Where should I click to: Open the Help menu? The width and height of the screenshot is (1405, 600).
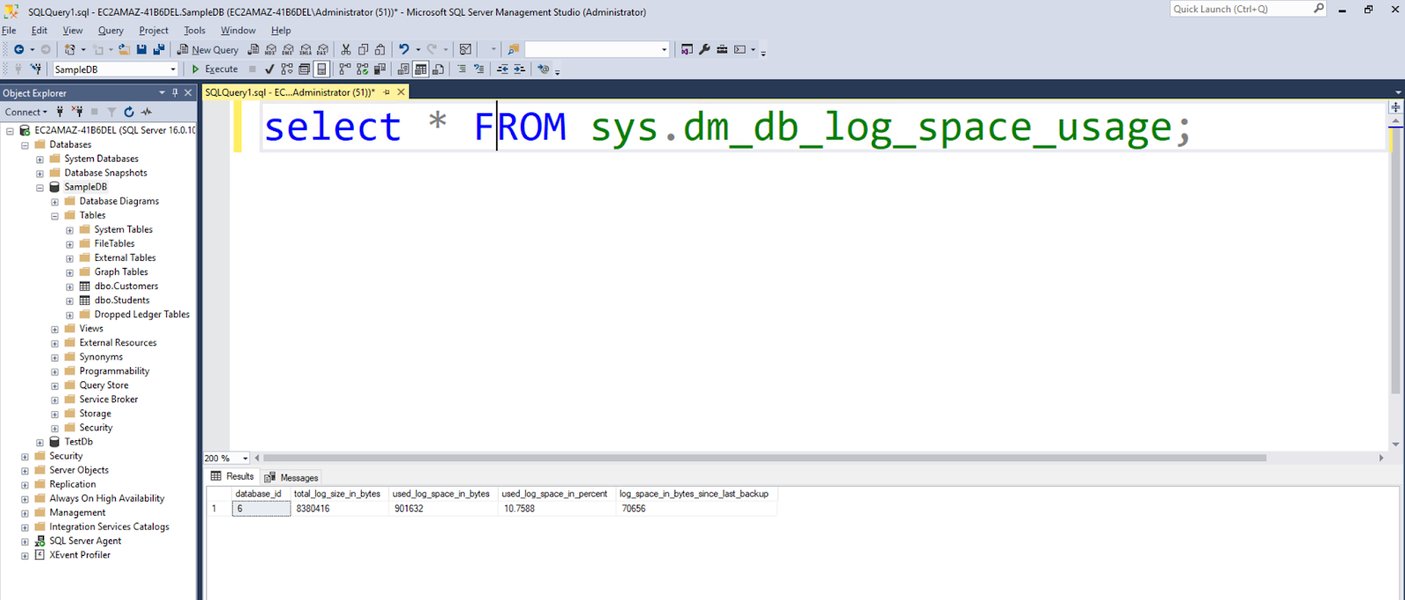click(281, 31)
